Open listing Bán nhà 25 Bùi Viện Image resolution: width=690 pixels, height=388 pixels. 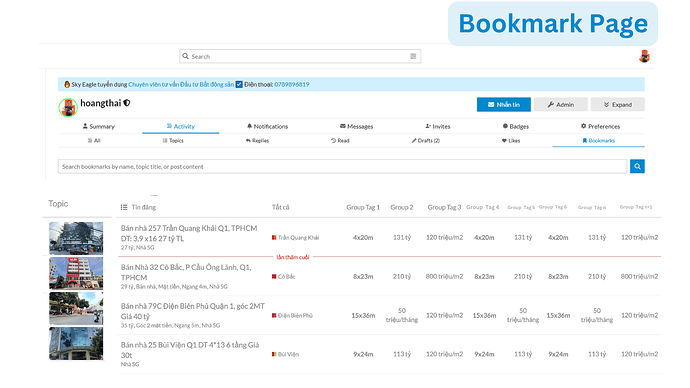pyautogui.click(x=190, y=350)
